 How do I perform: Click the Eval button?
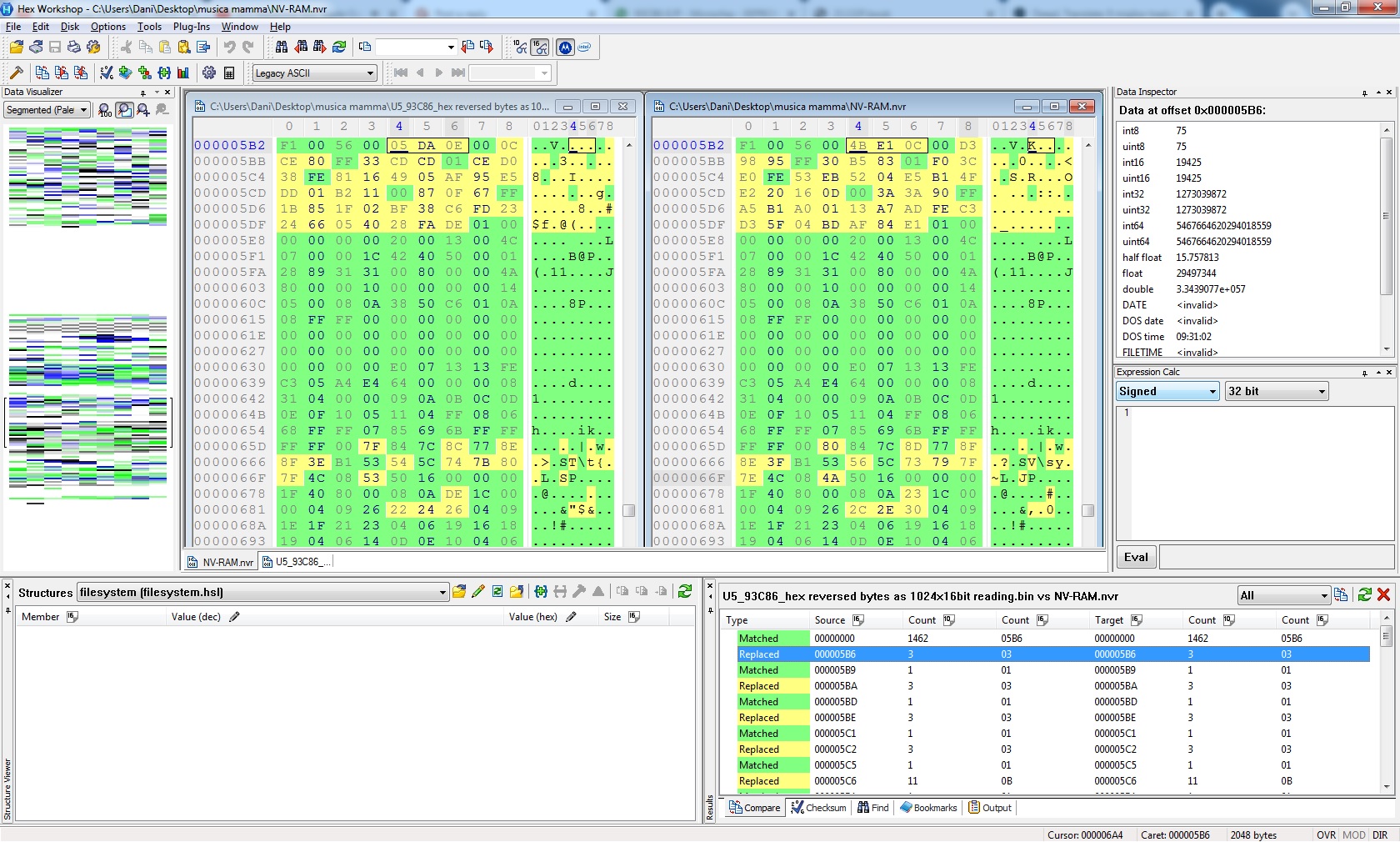point(1136,557)
